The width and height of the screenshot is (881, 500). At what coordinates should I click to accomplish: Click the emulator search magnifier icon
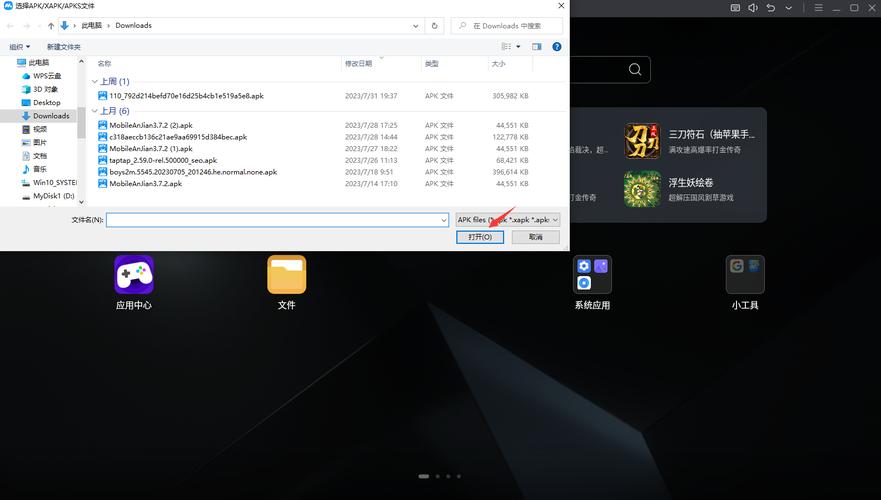[x=635, y=69]
